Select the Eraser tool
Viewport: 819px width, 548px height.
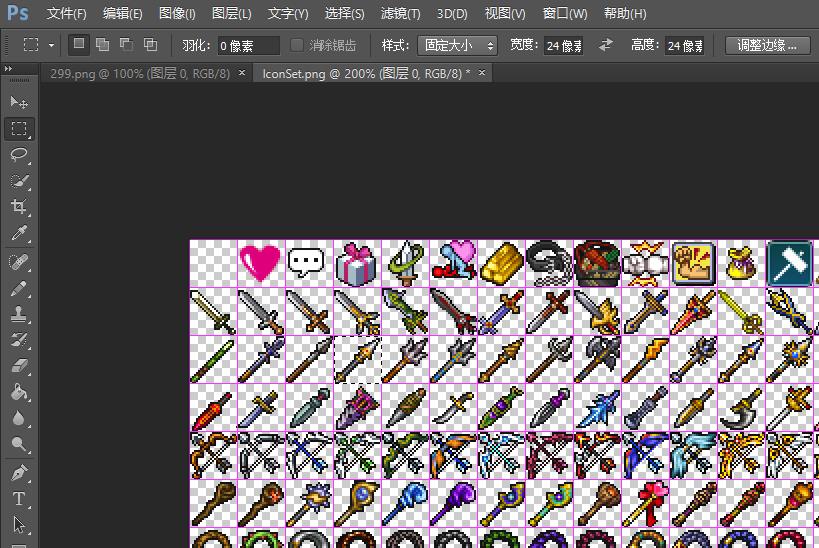(19, 366)
